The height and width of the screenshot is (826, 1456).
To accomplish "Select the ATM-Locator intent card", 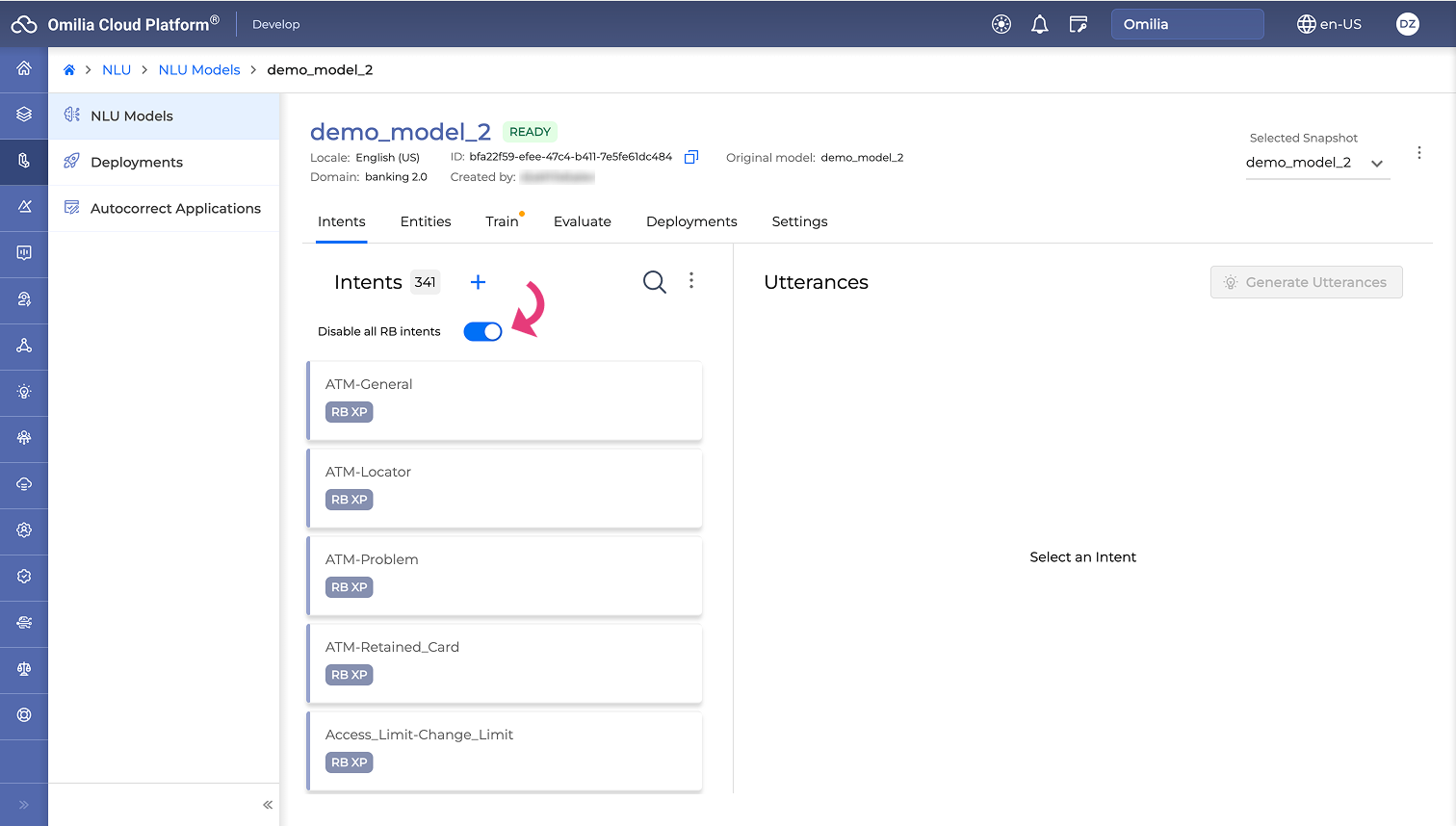I will [505, 487].
